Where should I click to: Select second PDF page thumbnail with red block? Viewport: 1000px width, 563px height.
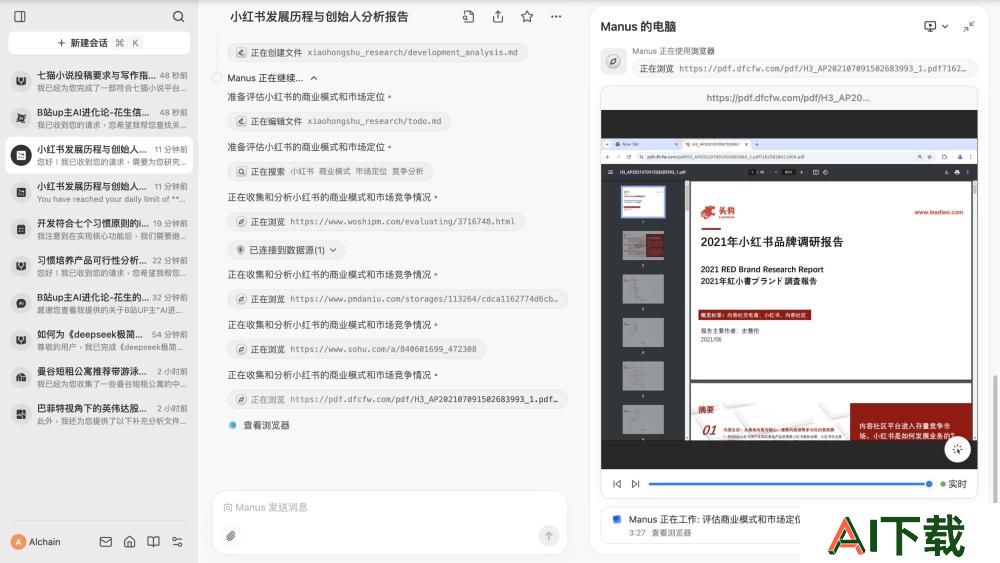coord(643,245)
